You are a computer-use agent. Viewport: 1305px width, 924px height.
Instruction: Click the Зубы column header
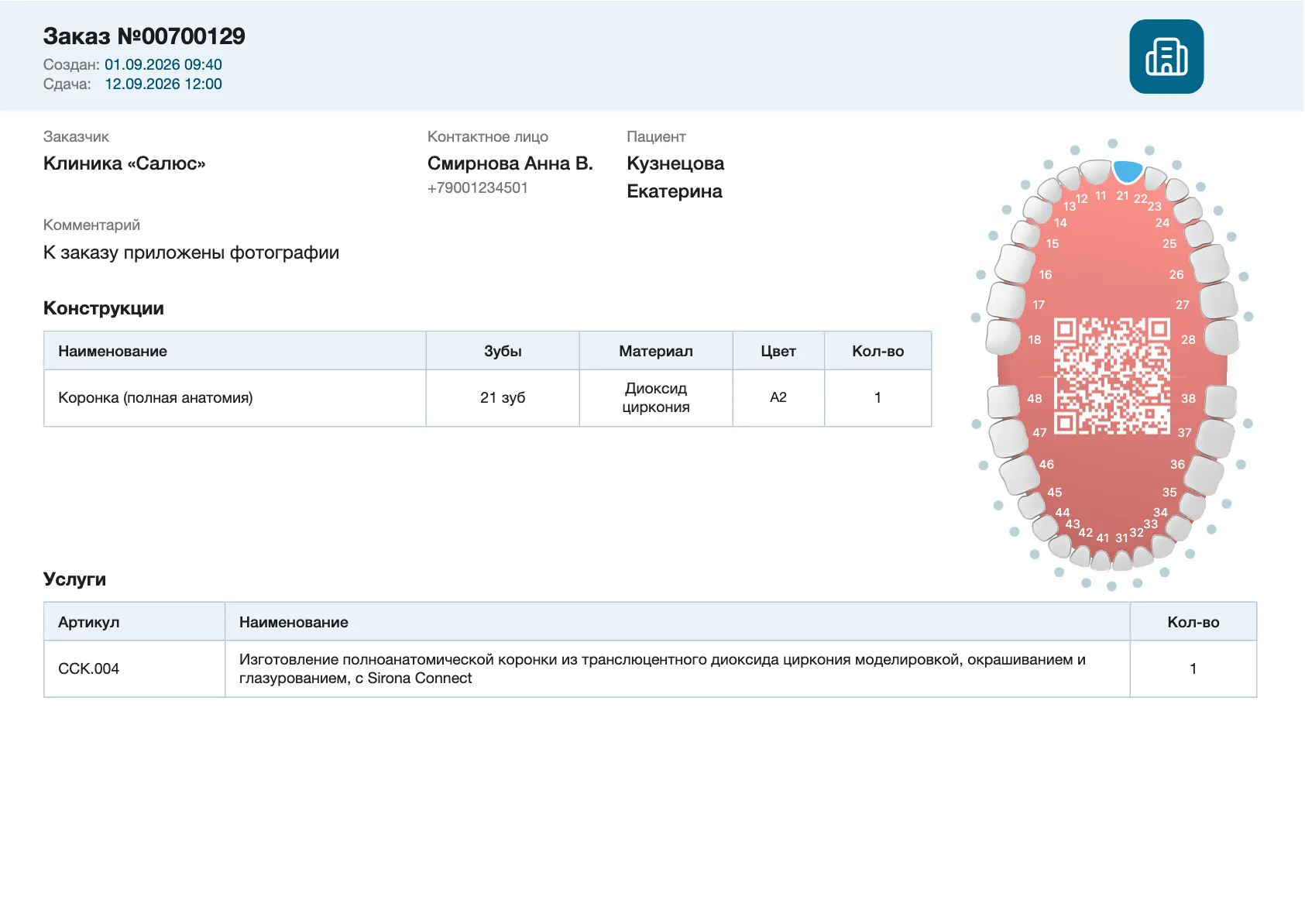pyautogui.click(x=503, y=351)
